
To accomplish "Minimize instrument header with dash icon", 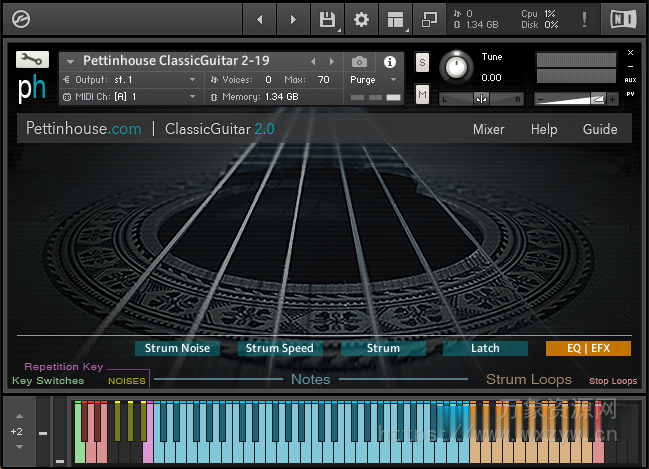I will 630,66.
